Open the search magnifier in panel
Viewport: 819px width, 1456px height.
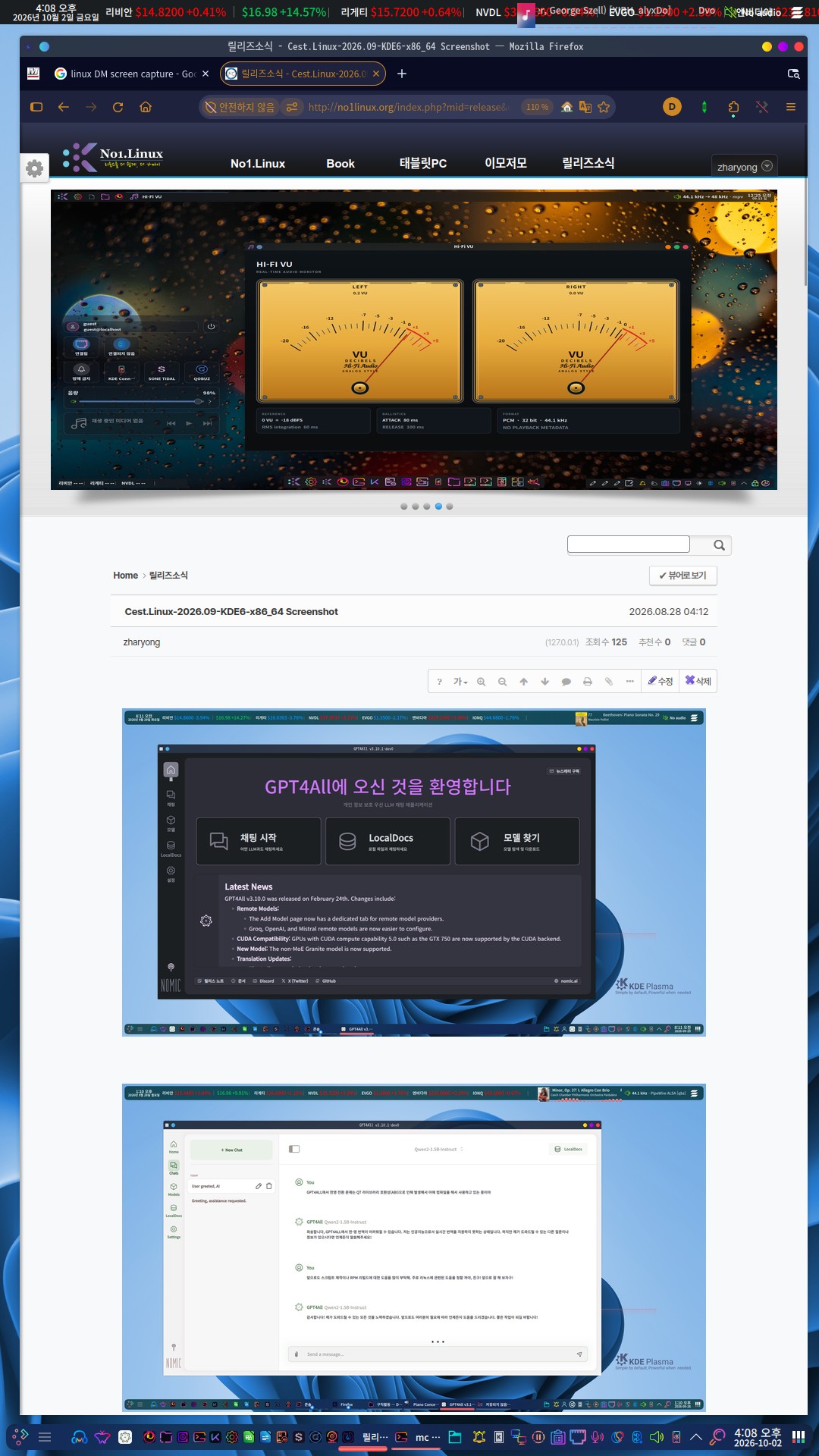717,1436
